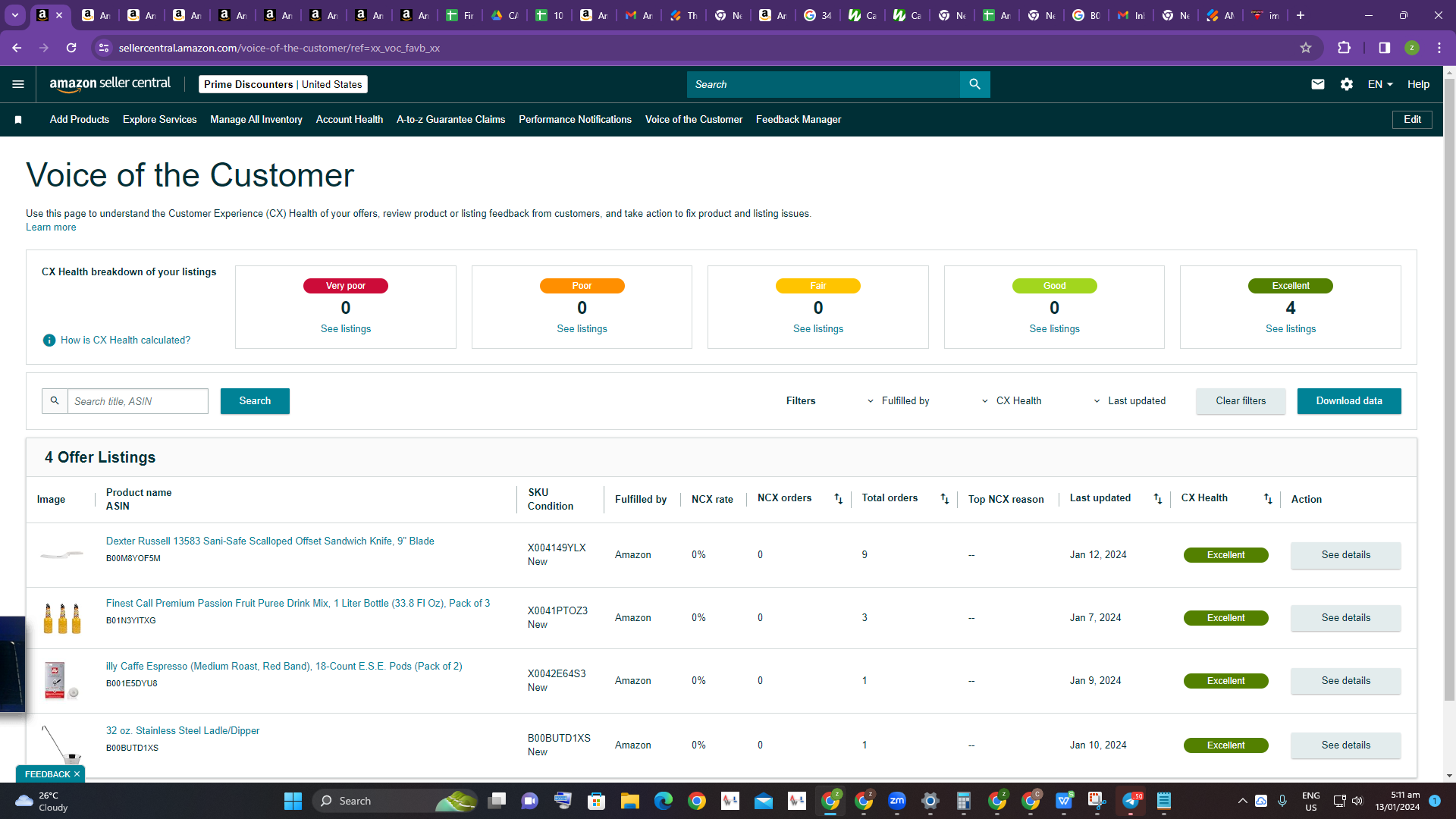Image resolution: width=1456 pixels, height=819 pixels.
Task: Open Add Products from the navigation bar
Action: [80, 120]
